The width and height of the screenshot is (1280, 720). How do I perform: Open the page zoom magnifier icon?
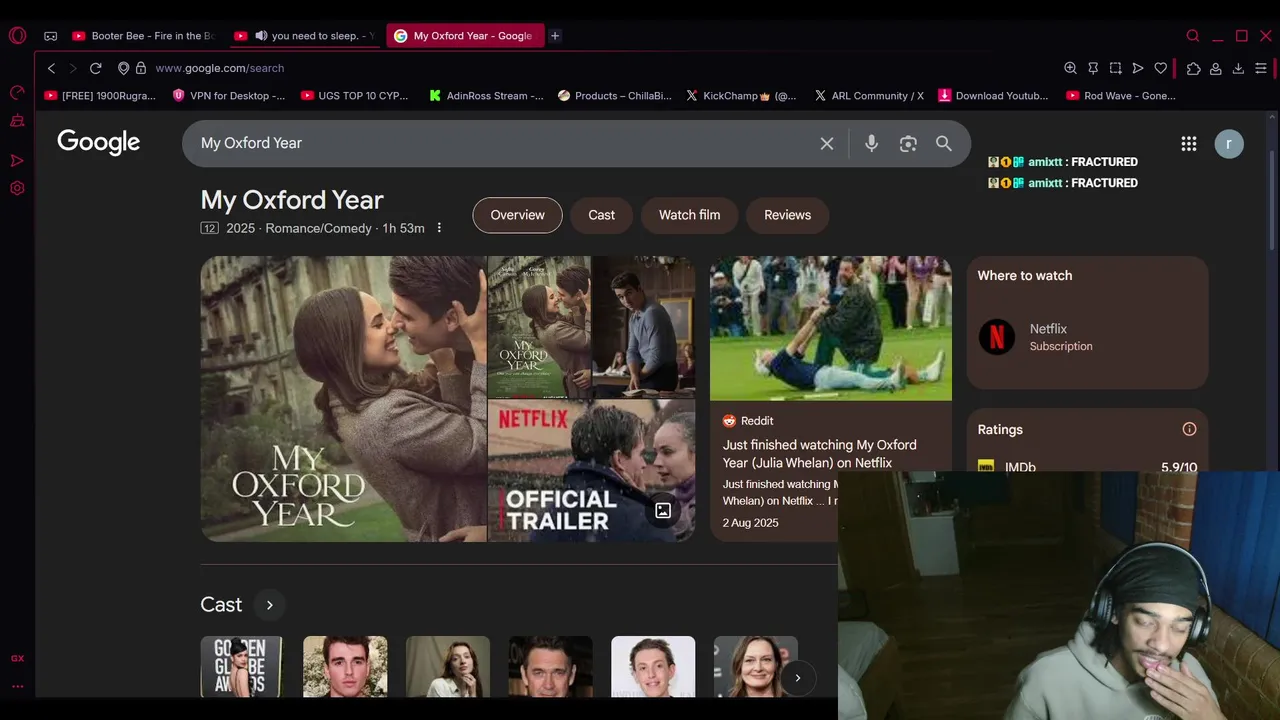1070,68
